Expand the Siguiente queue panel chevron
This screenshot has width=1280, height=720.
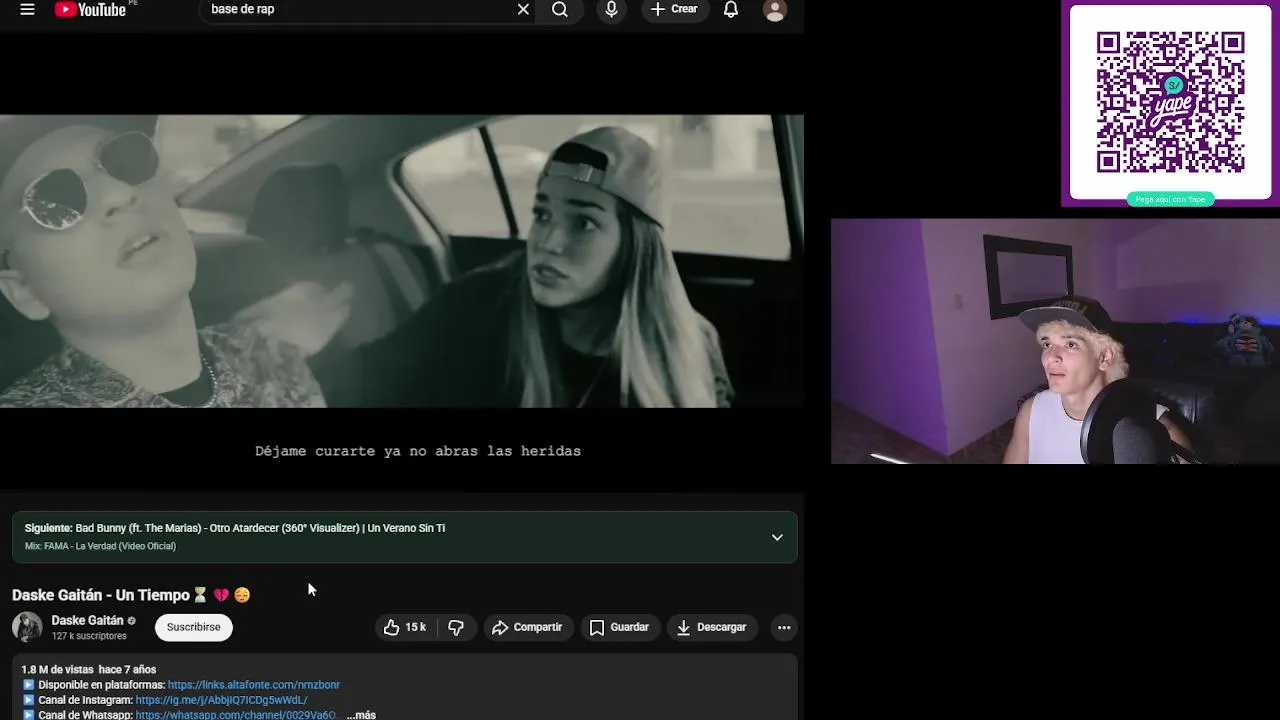777,537
